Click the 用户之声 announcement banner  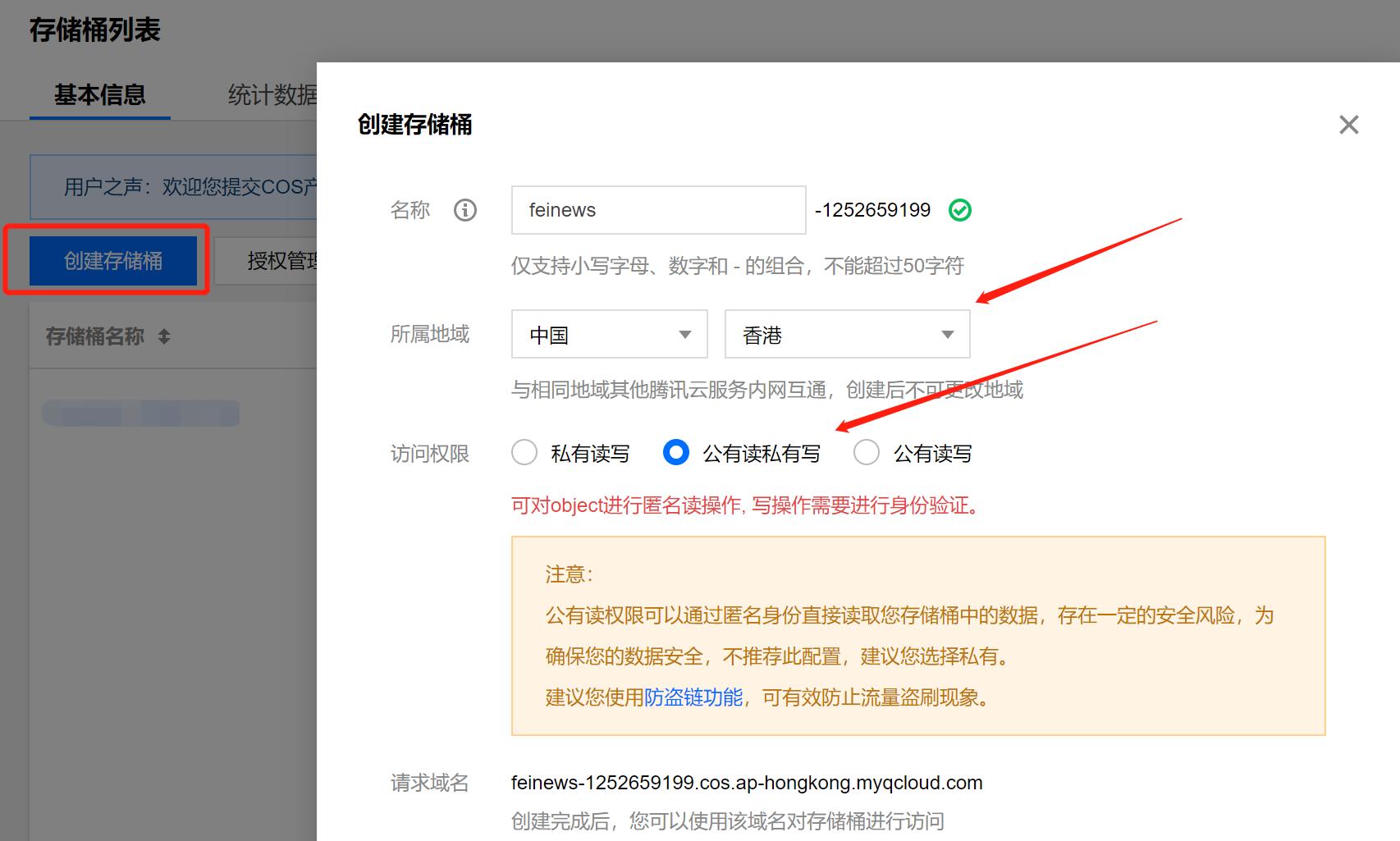point(174,187)
